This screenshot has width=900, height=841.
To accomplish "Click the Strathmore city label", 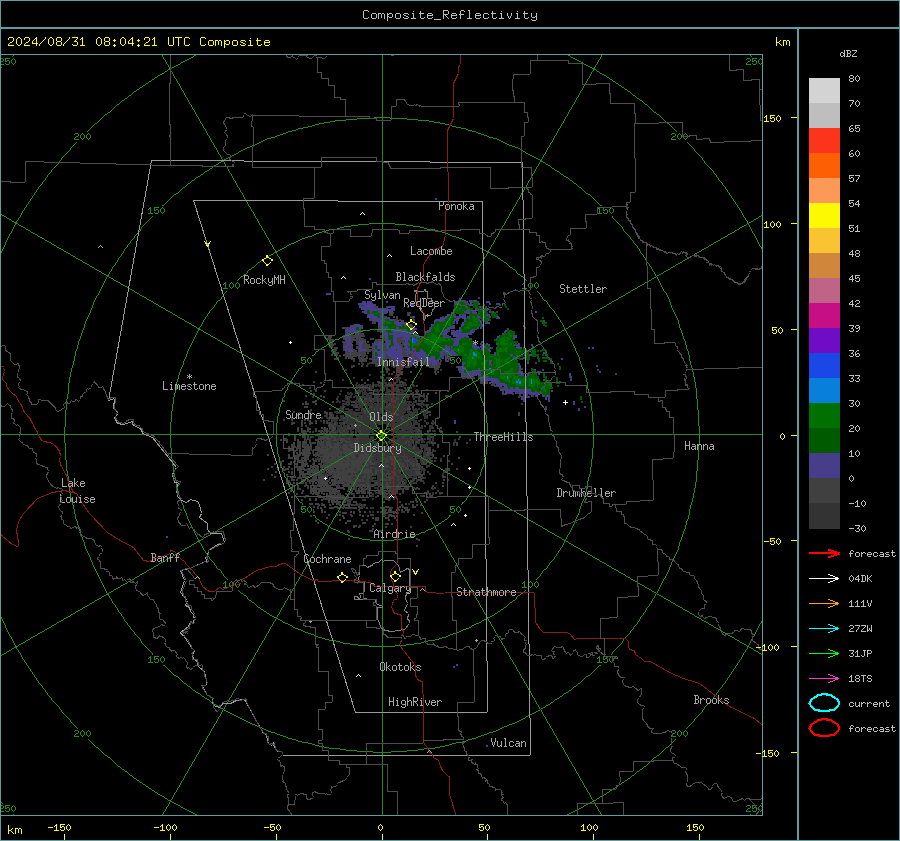I will coord(486,592).
